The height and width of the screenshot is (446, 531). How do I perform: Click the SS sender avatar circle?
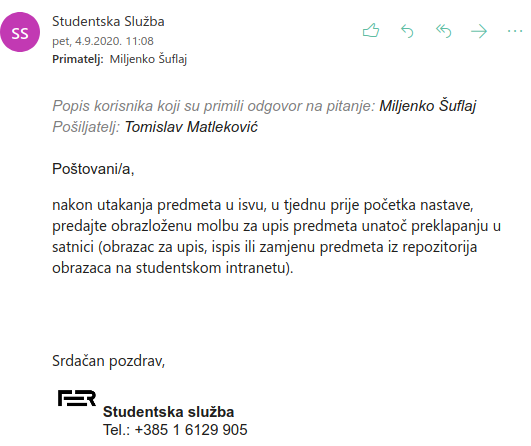[x=20, y=33]
